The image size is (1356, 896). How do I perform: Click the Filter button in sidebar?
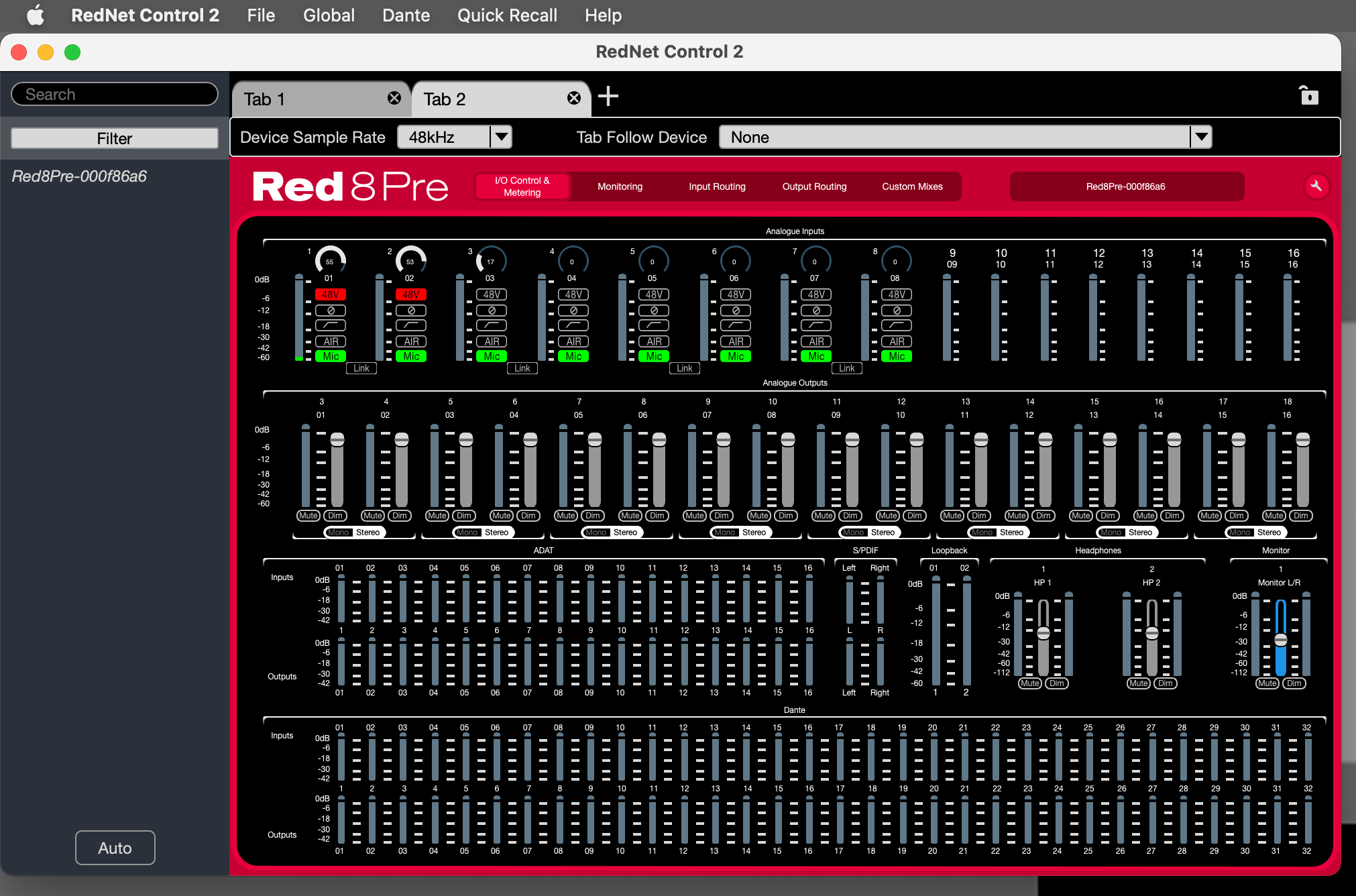pyautogui.click(x=115, y=138)
